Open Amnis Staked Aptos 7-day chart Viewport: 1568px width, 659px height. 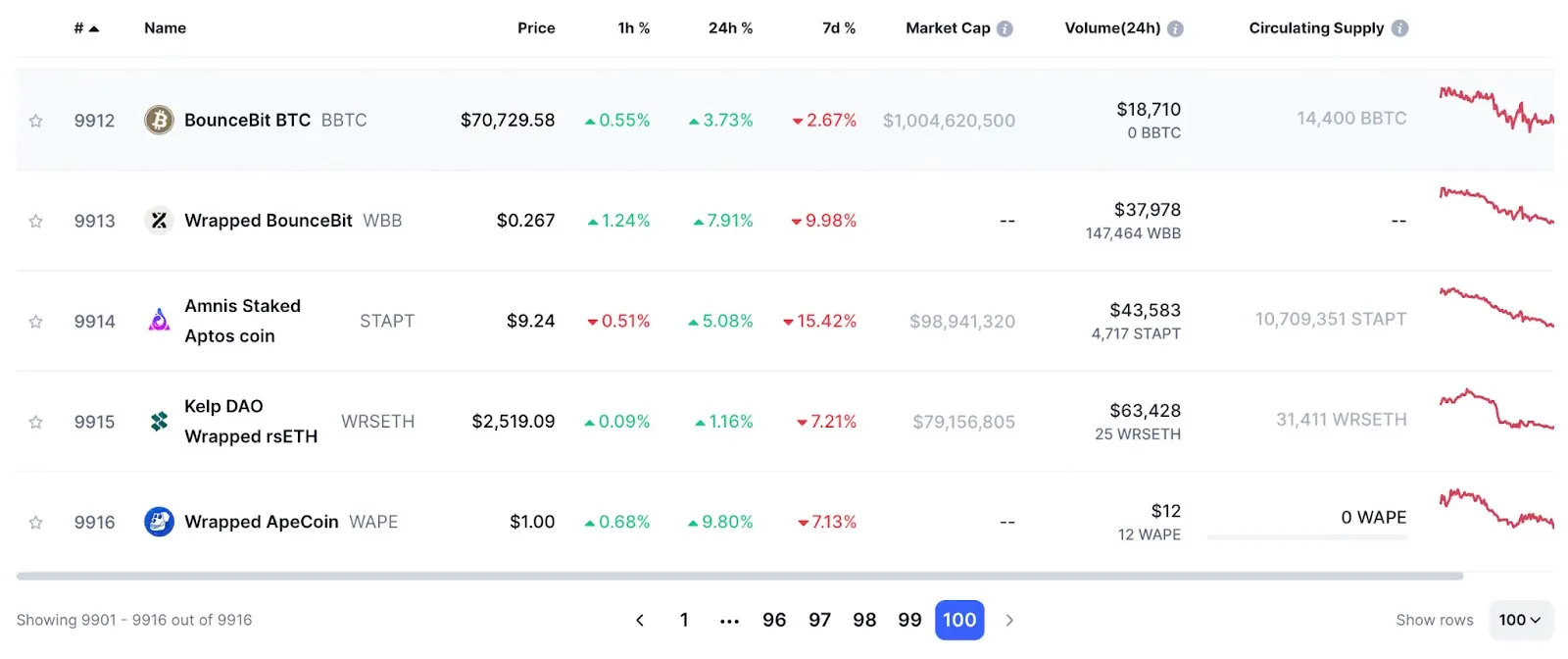(x=1496, y=307)
